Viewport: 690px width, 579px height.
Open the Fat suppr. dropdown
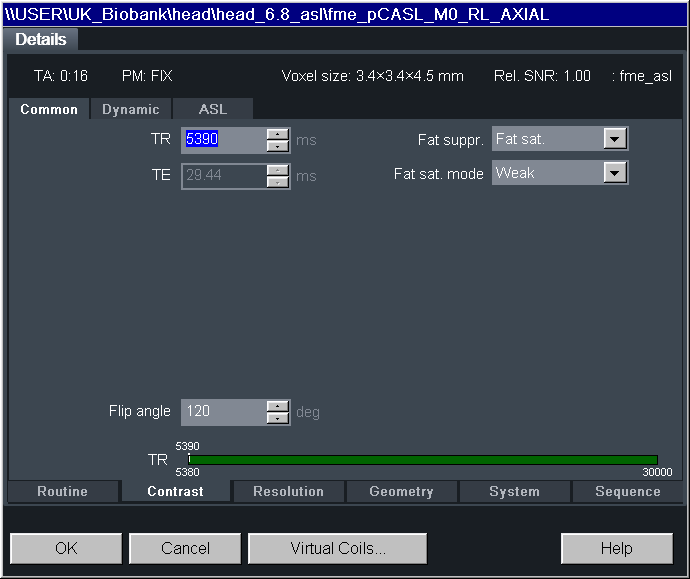[x=615, y=139]
